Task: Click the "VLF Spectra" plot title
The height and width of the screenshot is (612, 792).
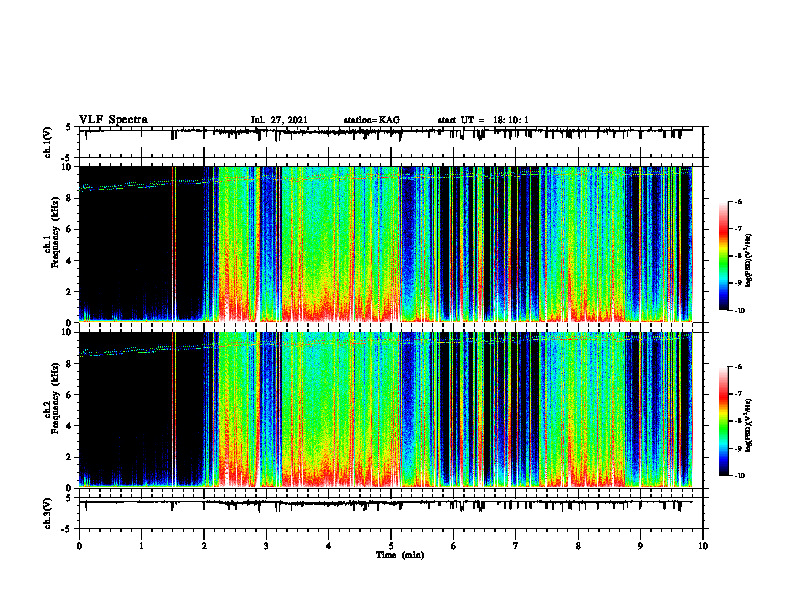Action: (x=113, y=120)
